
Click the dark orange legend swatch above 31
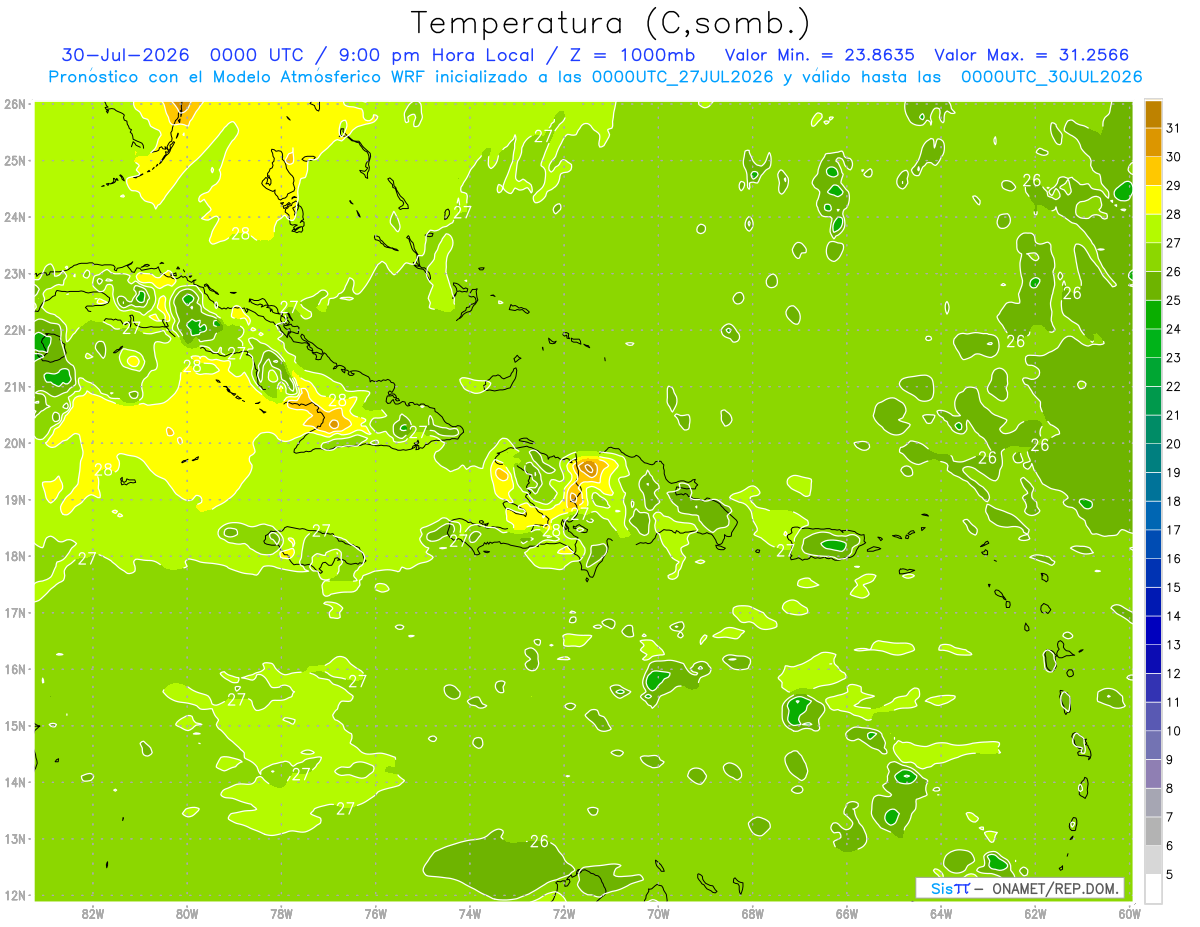point(1153,114)
